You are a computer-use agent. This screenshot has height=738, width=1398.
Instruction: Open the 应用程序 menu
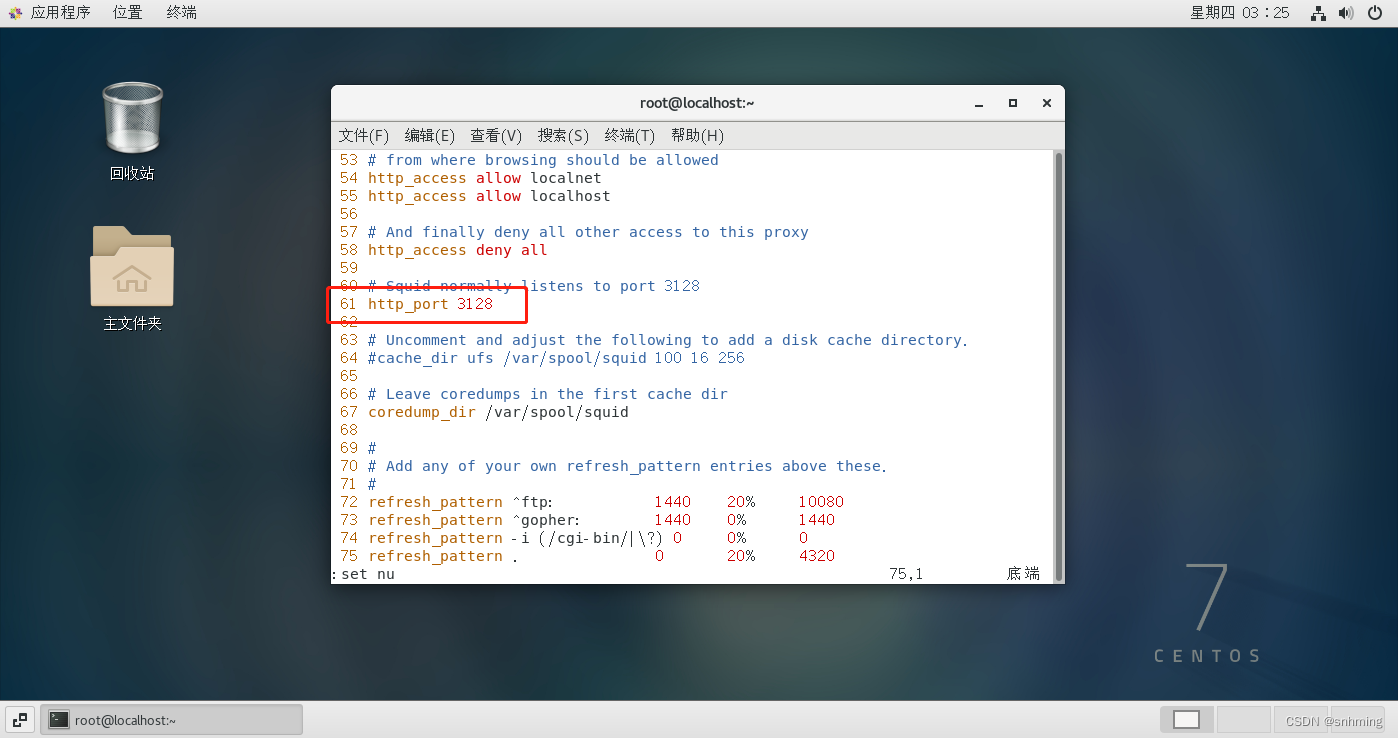[x=62, y=12]
